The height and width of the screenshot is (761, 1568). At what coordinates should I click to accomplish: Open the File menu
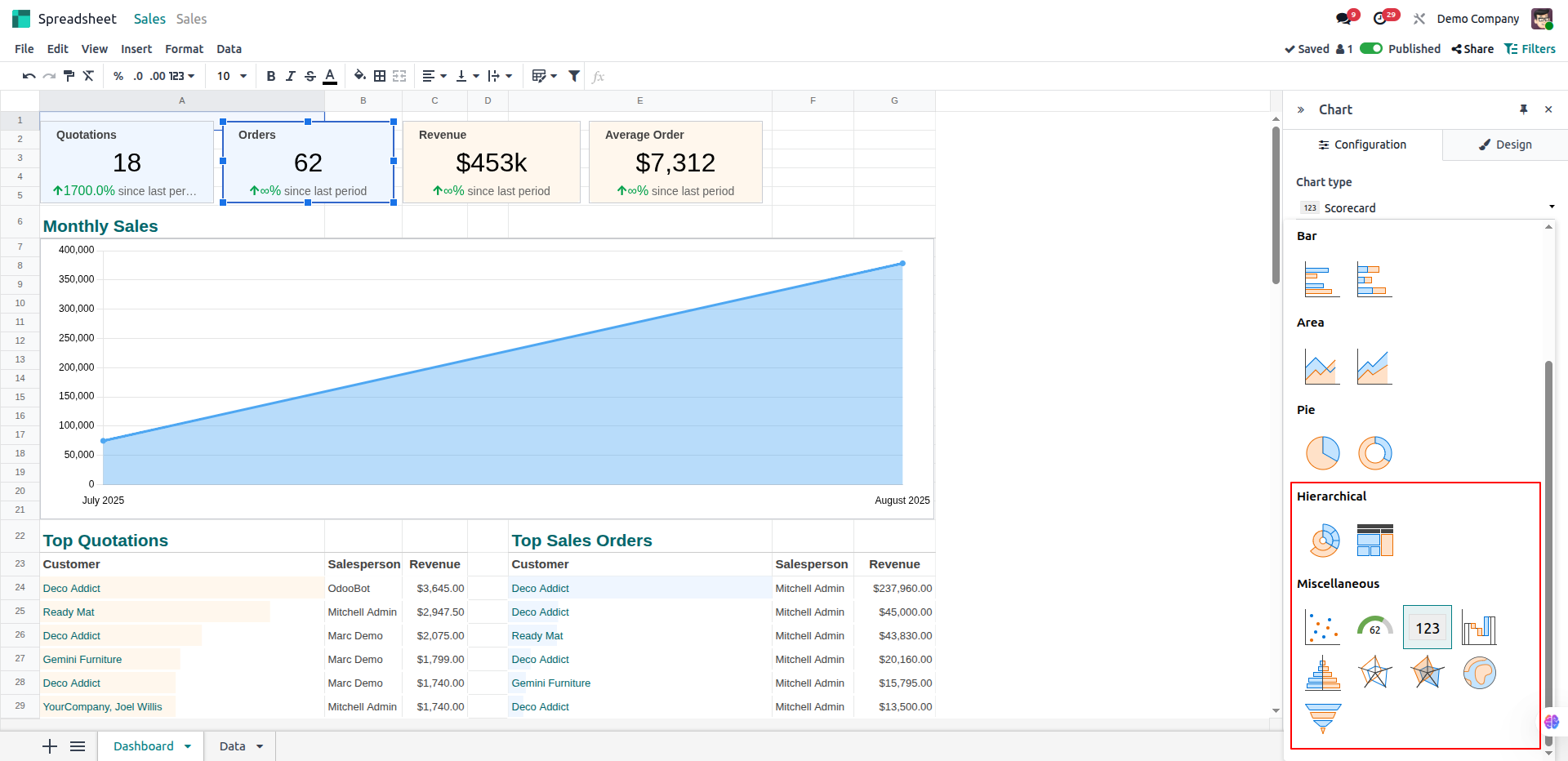(x=24, y=49)
